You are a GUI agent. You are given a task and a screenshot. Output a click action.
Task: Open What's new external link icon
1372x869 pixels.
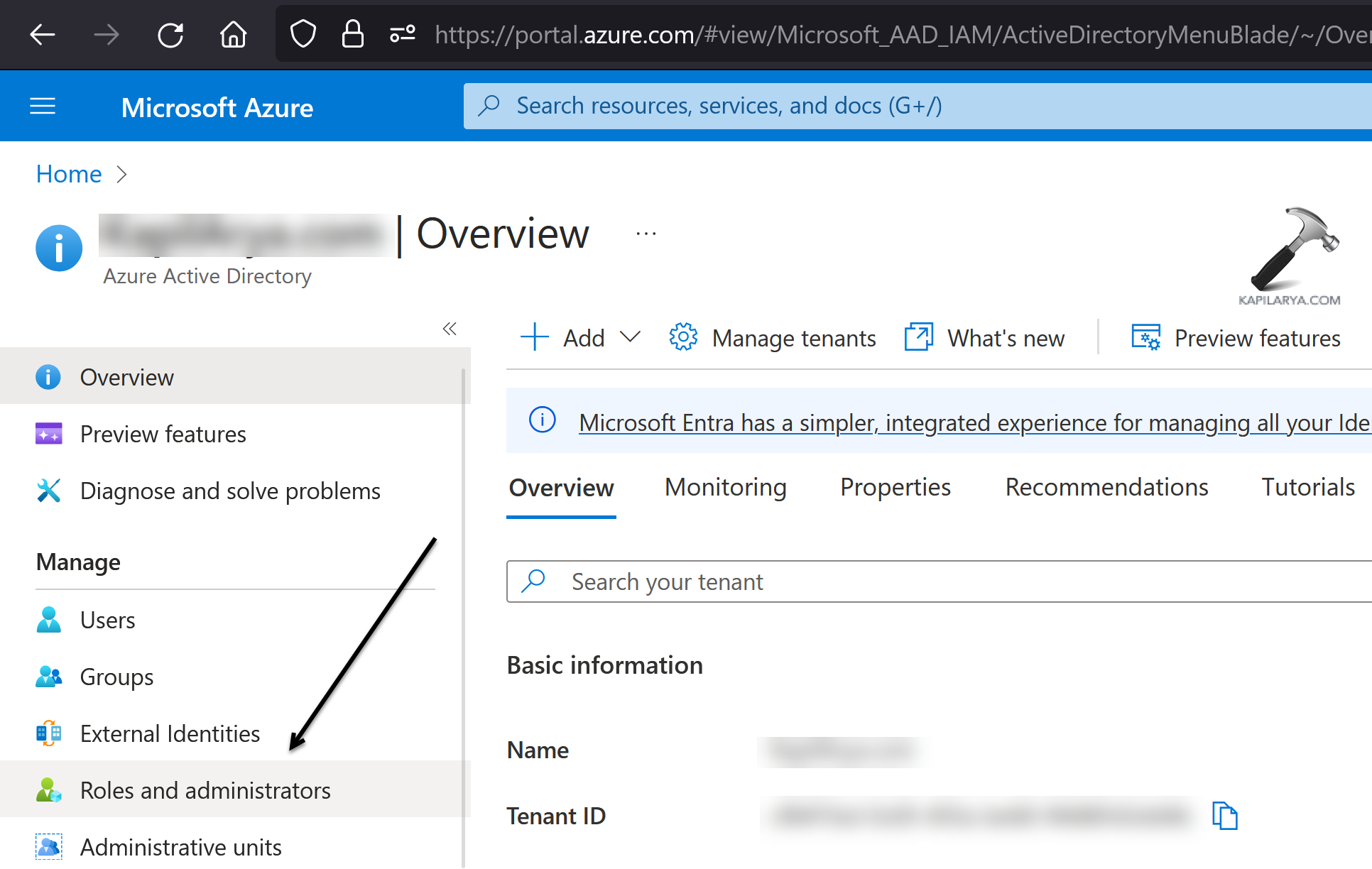coord(918,337)
